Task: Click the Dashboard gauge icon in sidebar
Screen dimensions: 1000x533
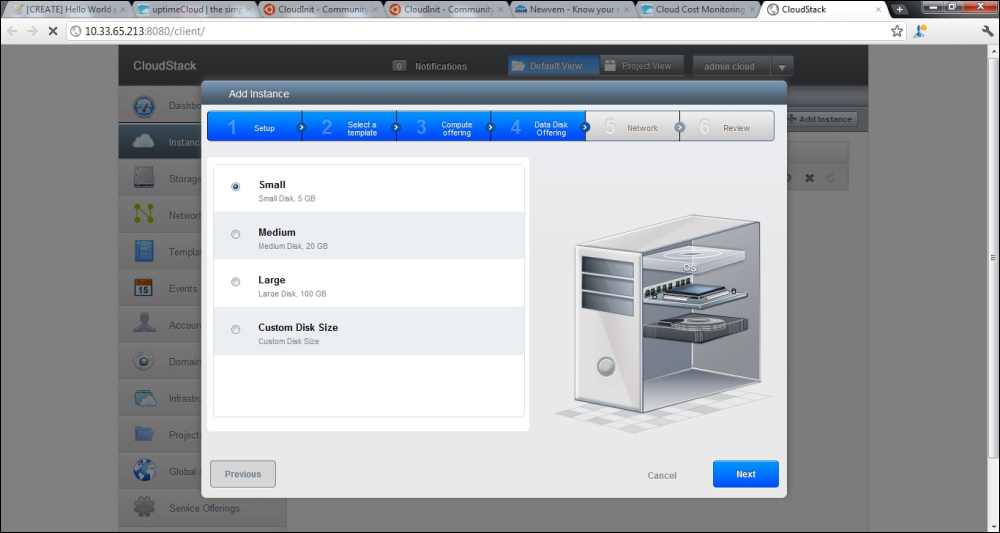Action: 144,106
